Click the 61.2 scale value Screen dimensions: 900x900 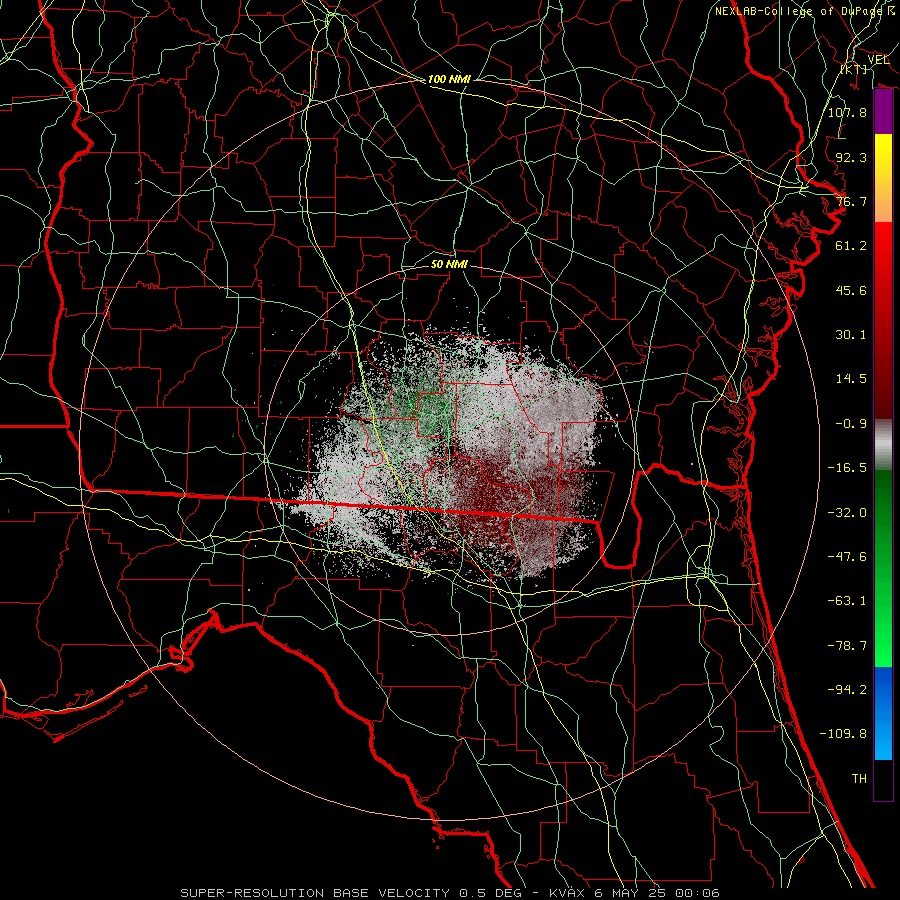coord(851,246)
